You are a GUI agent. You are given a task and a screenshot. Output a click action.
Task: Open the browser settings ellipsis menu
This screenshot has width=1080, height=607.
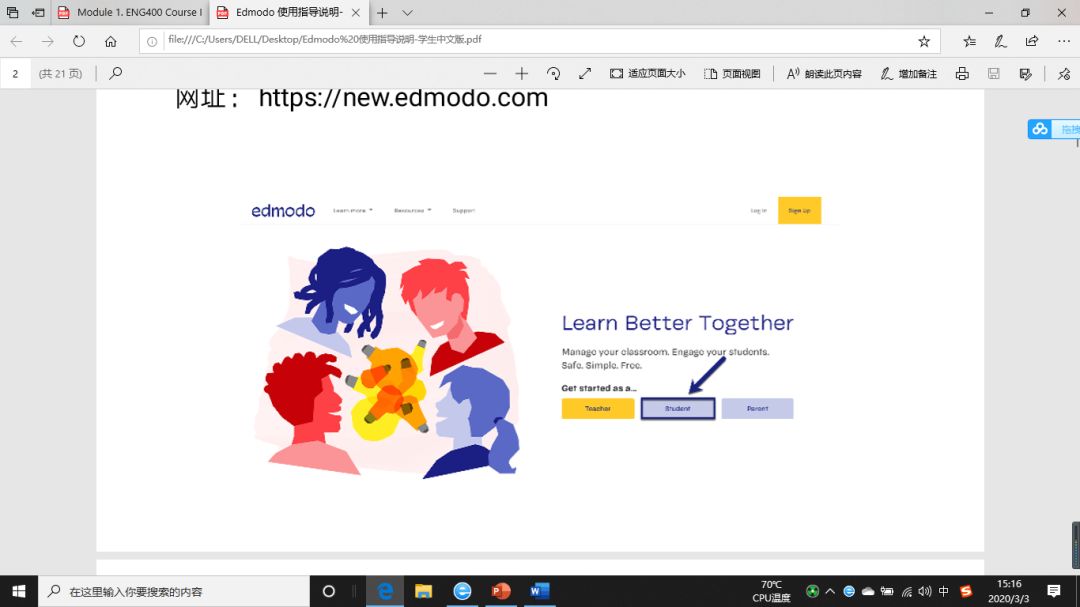click(1064, 41)
